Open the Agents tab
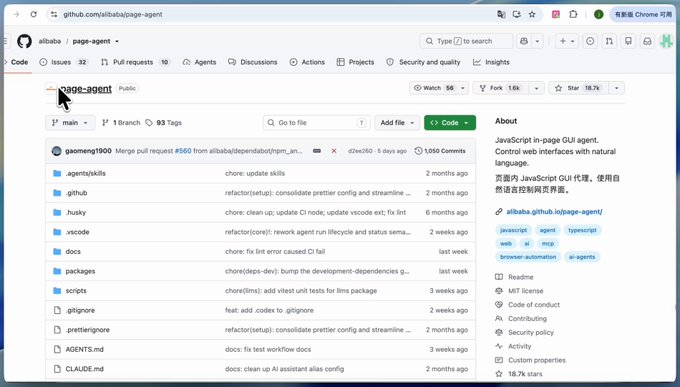The image size is (680, 387). point(199,62)
